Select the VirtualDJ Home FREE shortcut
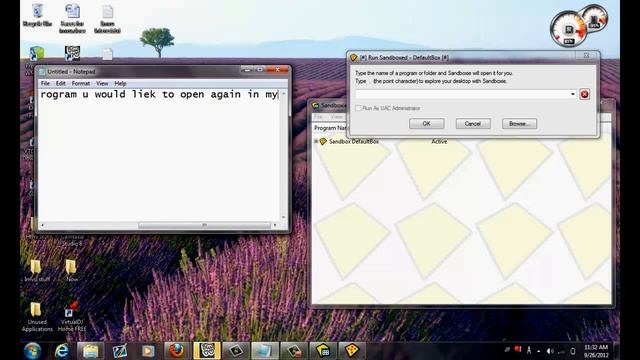 [x=72, y=317]
